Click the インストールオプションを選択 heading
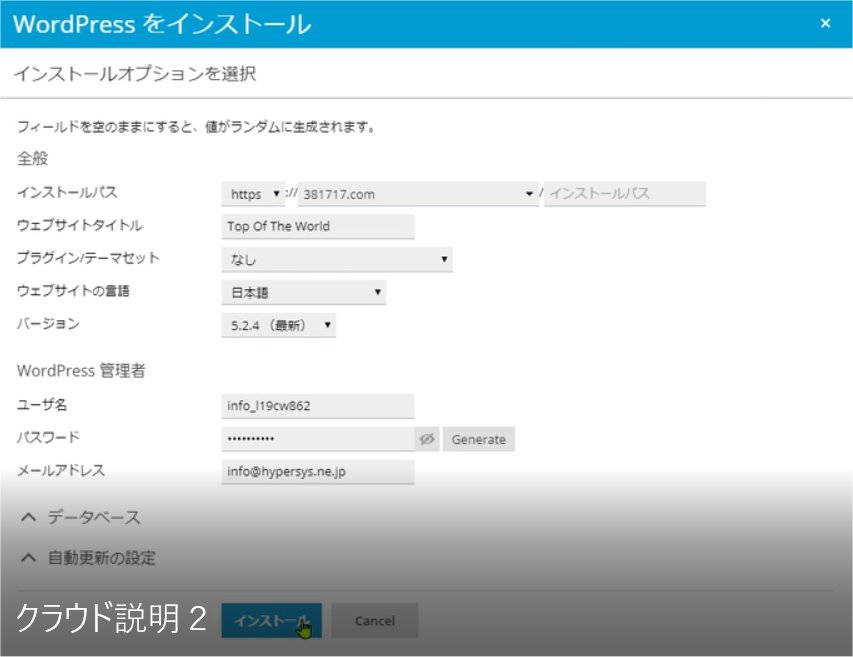853x657 pixels. coord(135,73)
